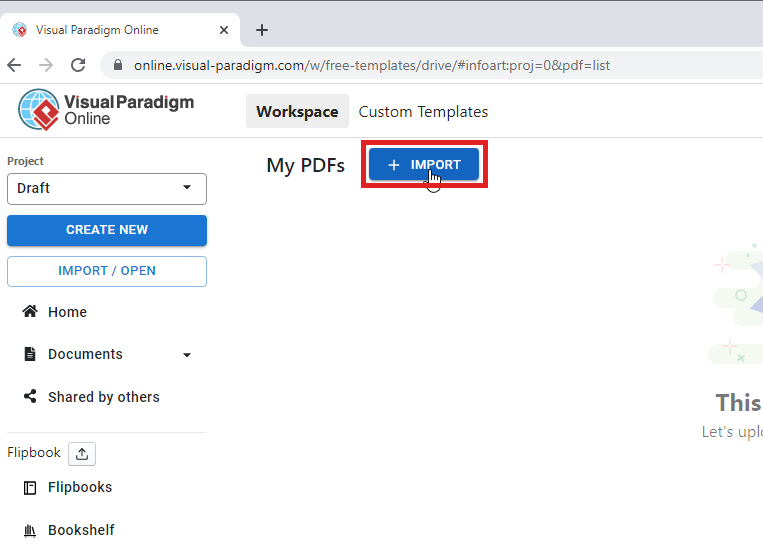Viewport: 763px width, 556px height.
Task: Click the Visual Paradigm Online logo
Action: click(106, 109)
